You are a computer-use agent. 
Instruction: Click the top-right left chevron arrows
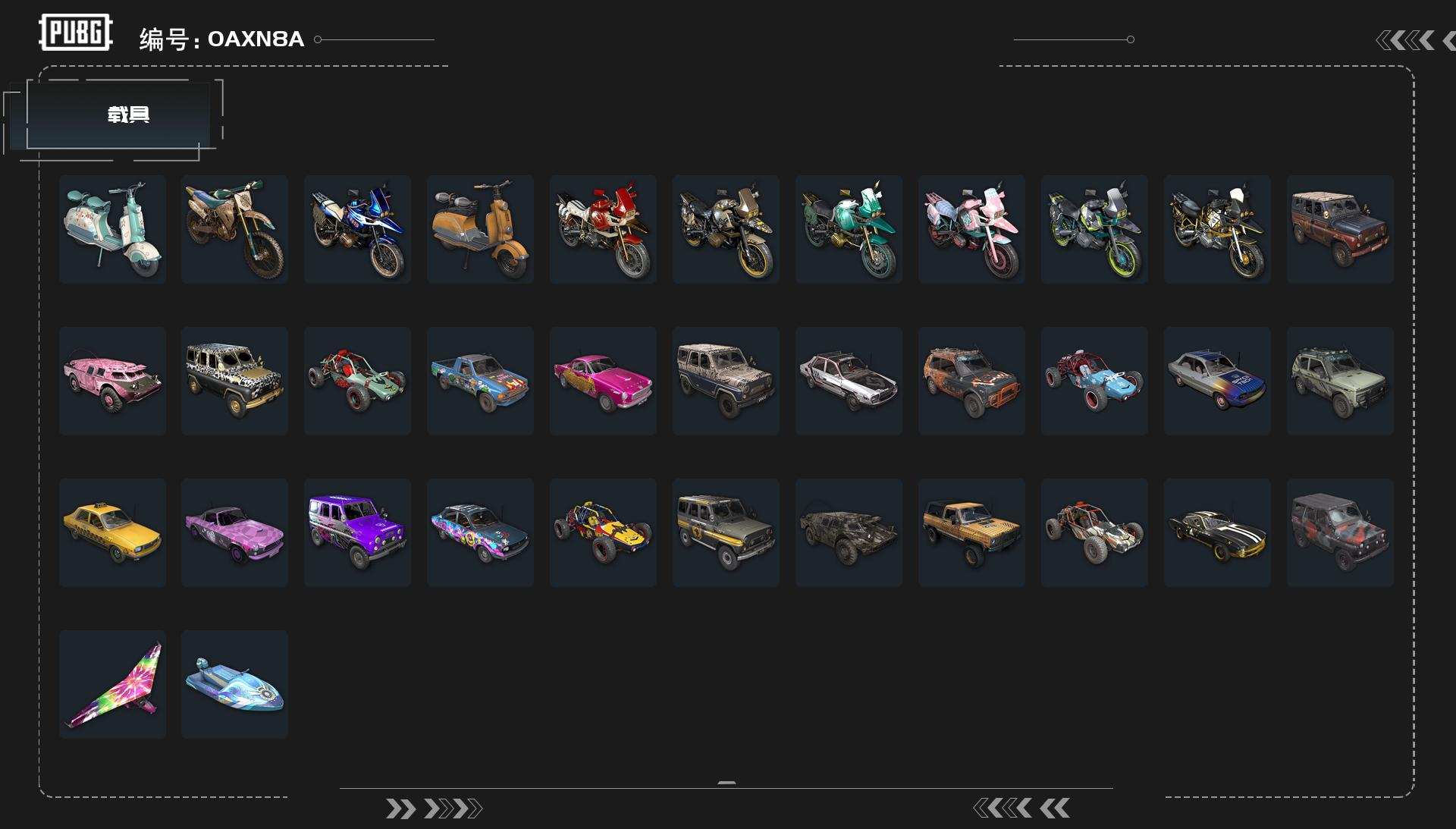(x=1415, y=40)
